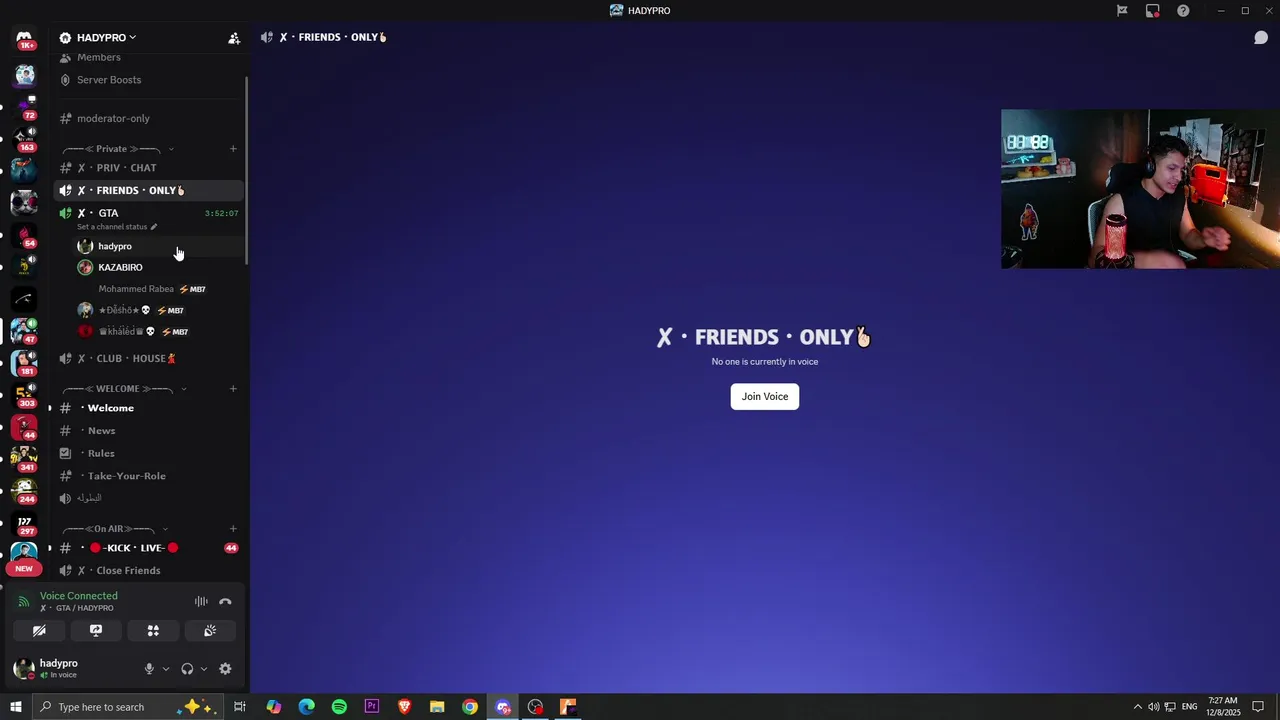Viewport: 1280px width, 720px height.
Task: Select user KAZABIRO in GTA voice channel
Action: pos(159,268)
